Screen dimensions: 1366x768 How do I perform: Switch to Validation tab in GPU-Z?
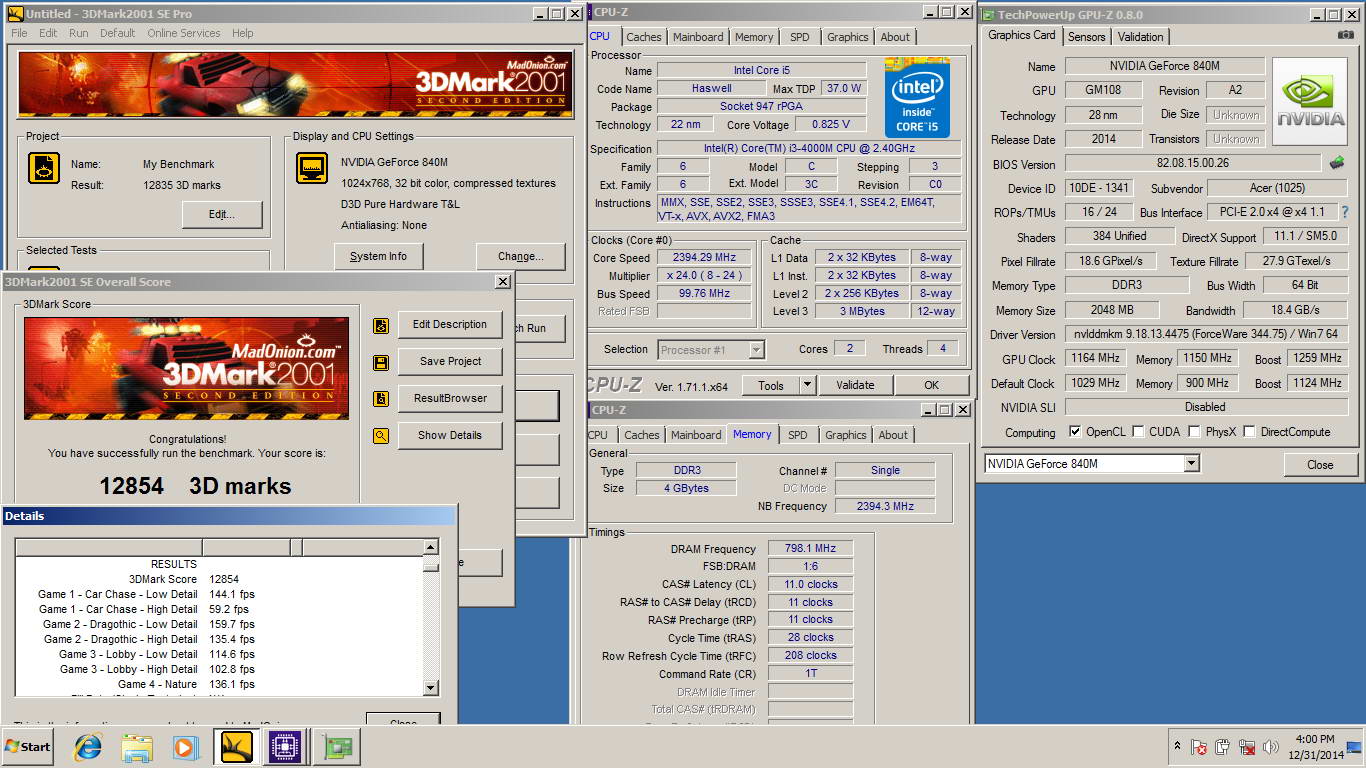[1141, 37]
